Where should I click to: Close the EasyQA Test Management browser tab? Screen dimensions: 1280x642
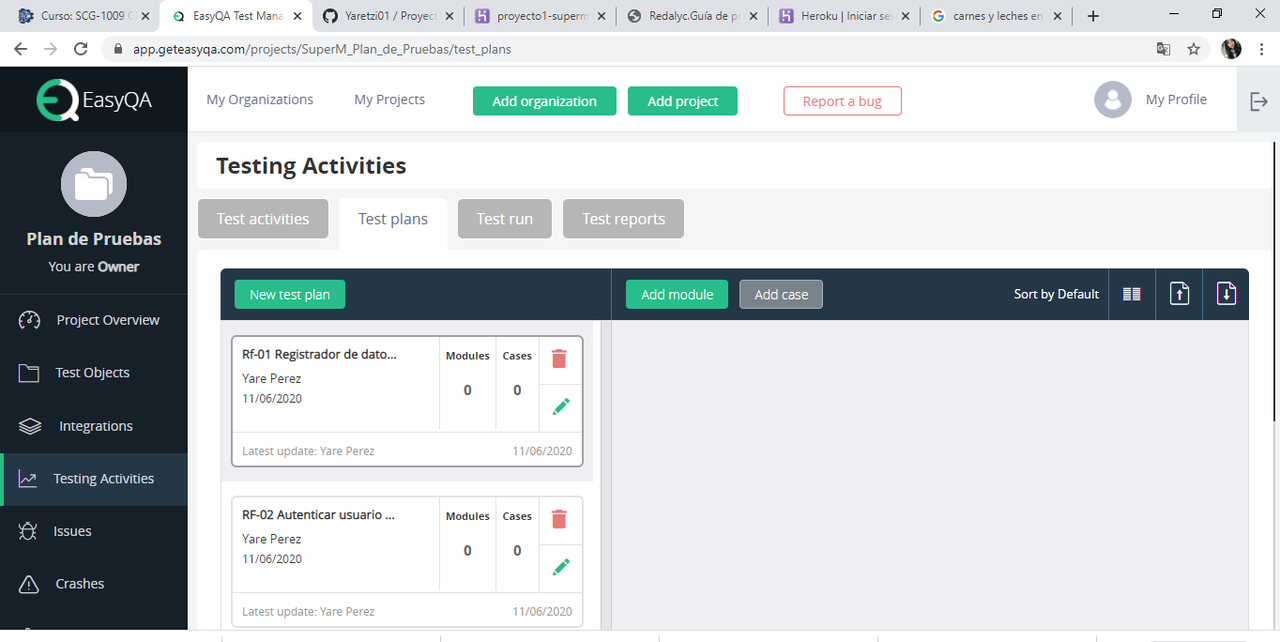(x=297, y=16)
